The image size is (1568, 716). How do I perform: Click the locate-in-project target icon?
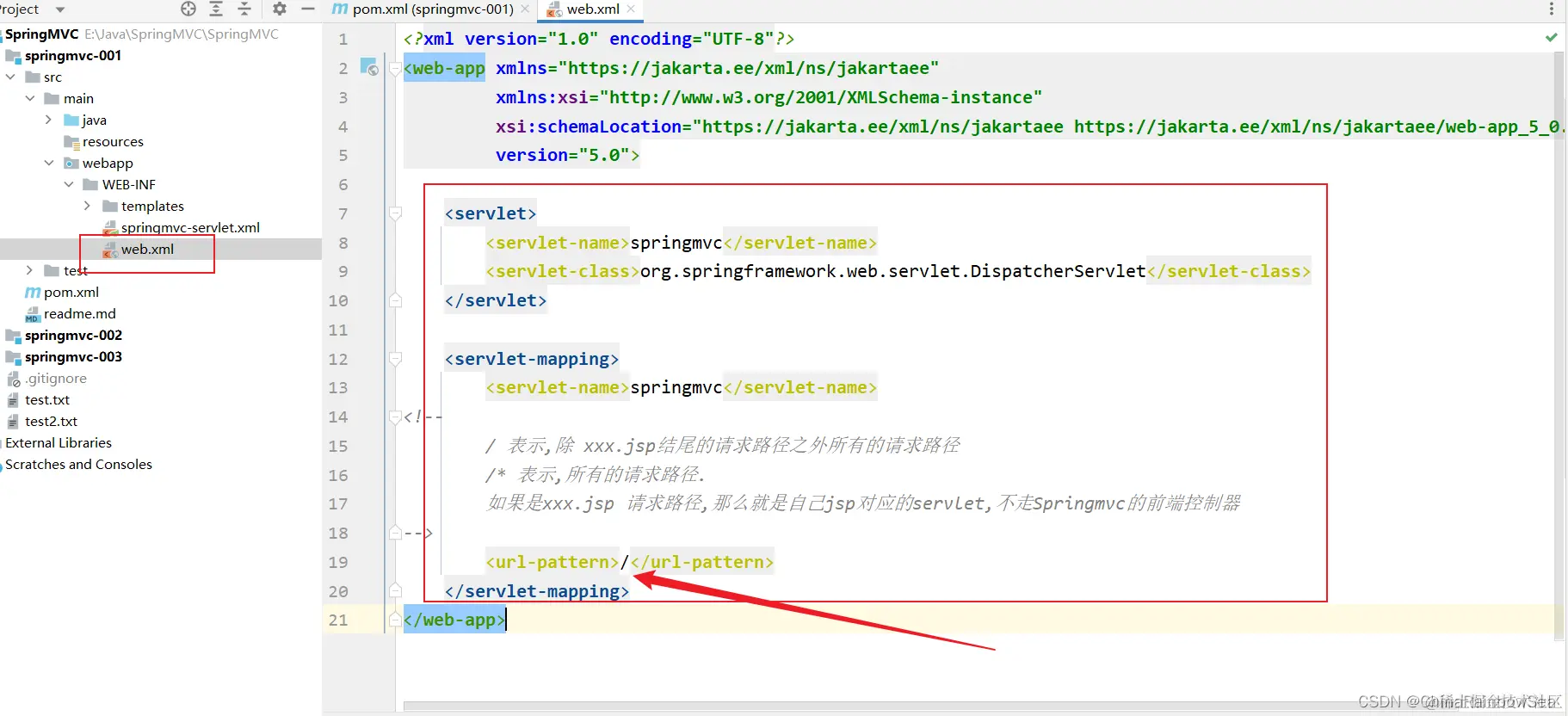click(x=188, y=9)
